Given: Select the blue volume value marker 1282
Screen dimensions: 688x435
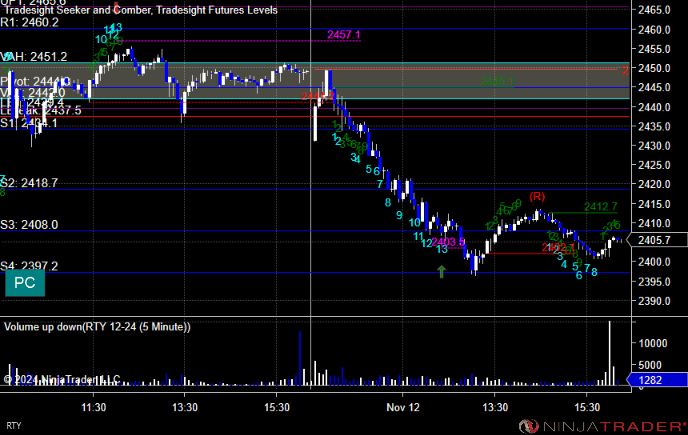Looking at the screenshot, I should pos(657,380).
